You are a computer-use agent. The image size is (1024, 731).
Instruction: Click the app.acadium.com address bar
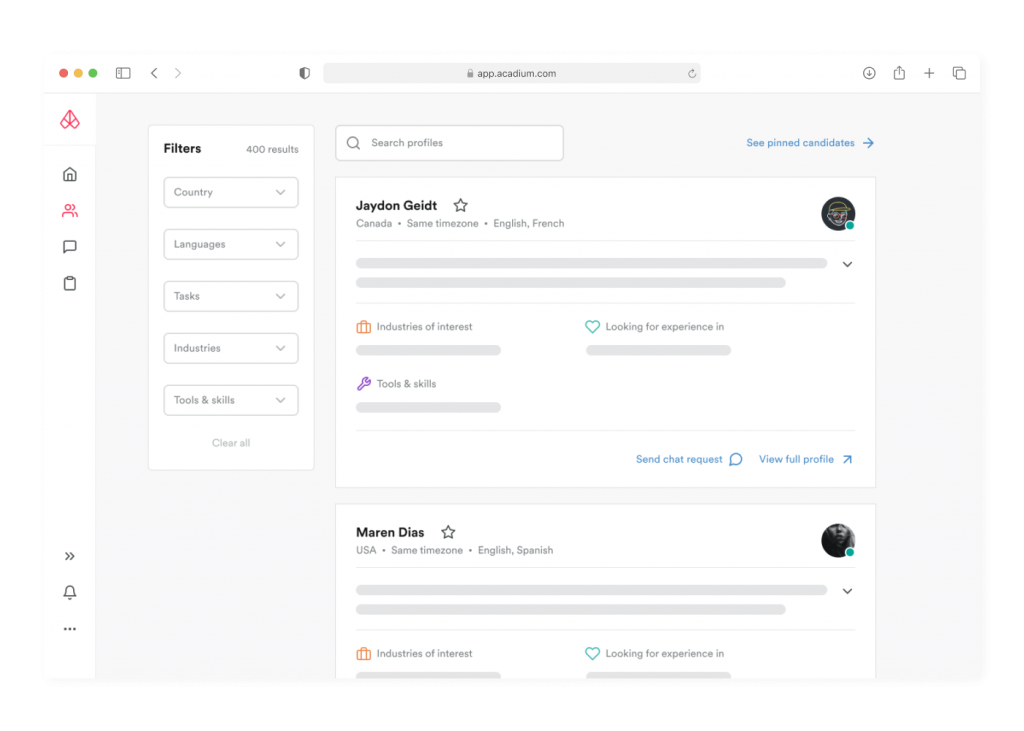pos(512,73)
